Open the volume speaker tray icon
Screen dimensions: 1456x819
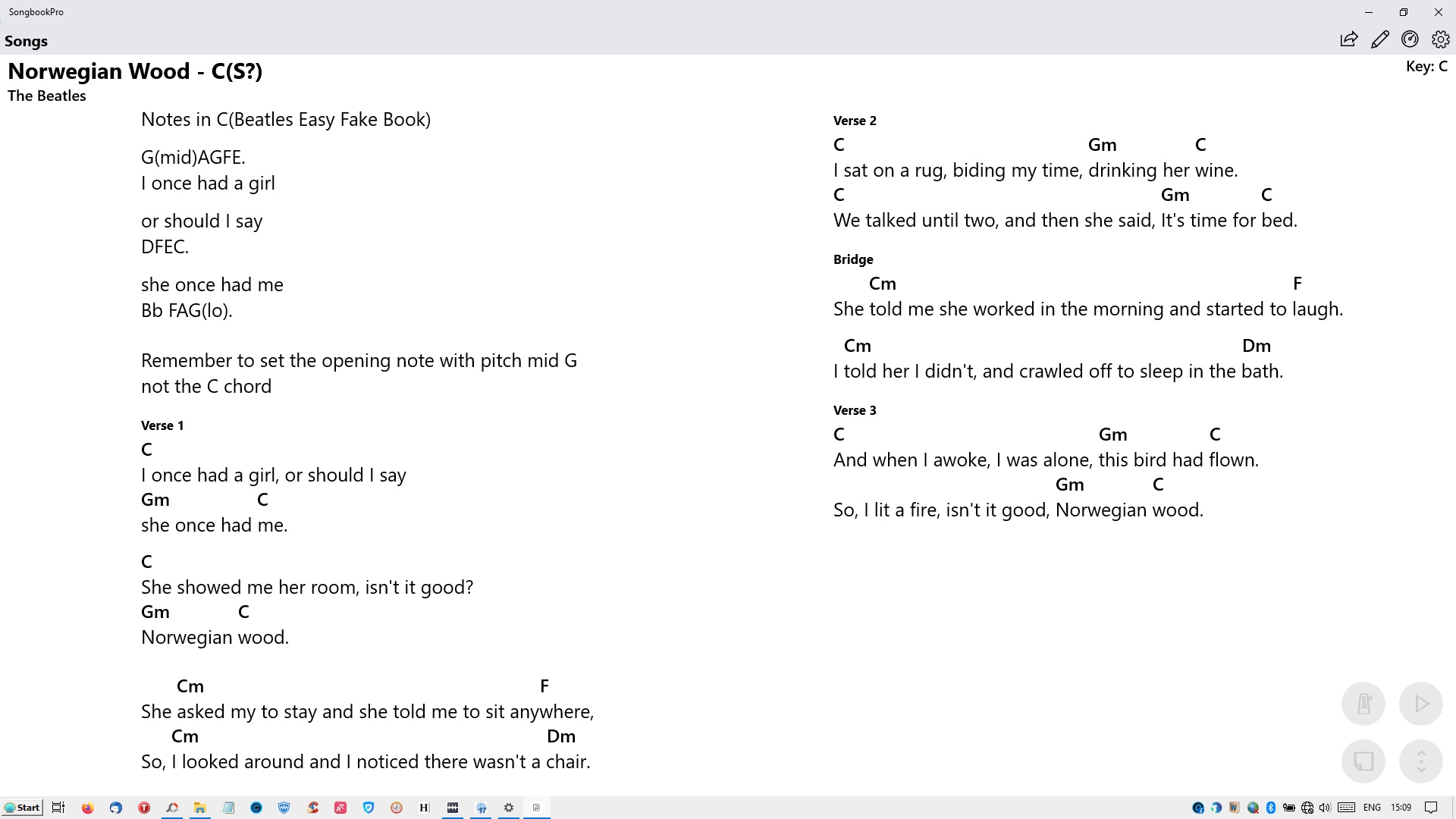1325,808
